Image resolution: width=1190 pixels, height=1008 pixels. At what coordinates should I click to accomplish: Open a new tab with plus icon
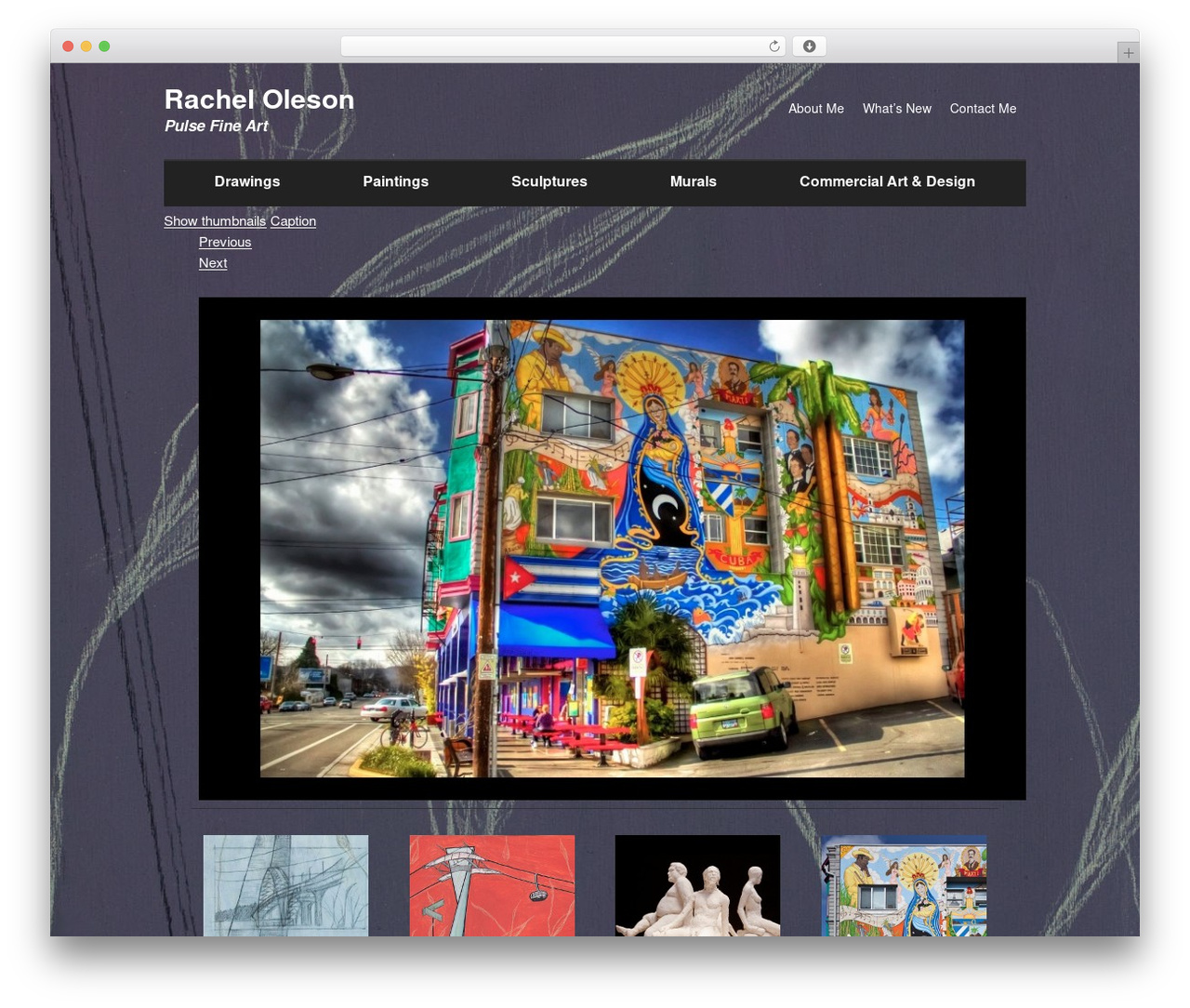(1128, 53)
